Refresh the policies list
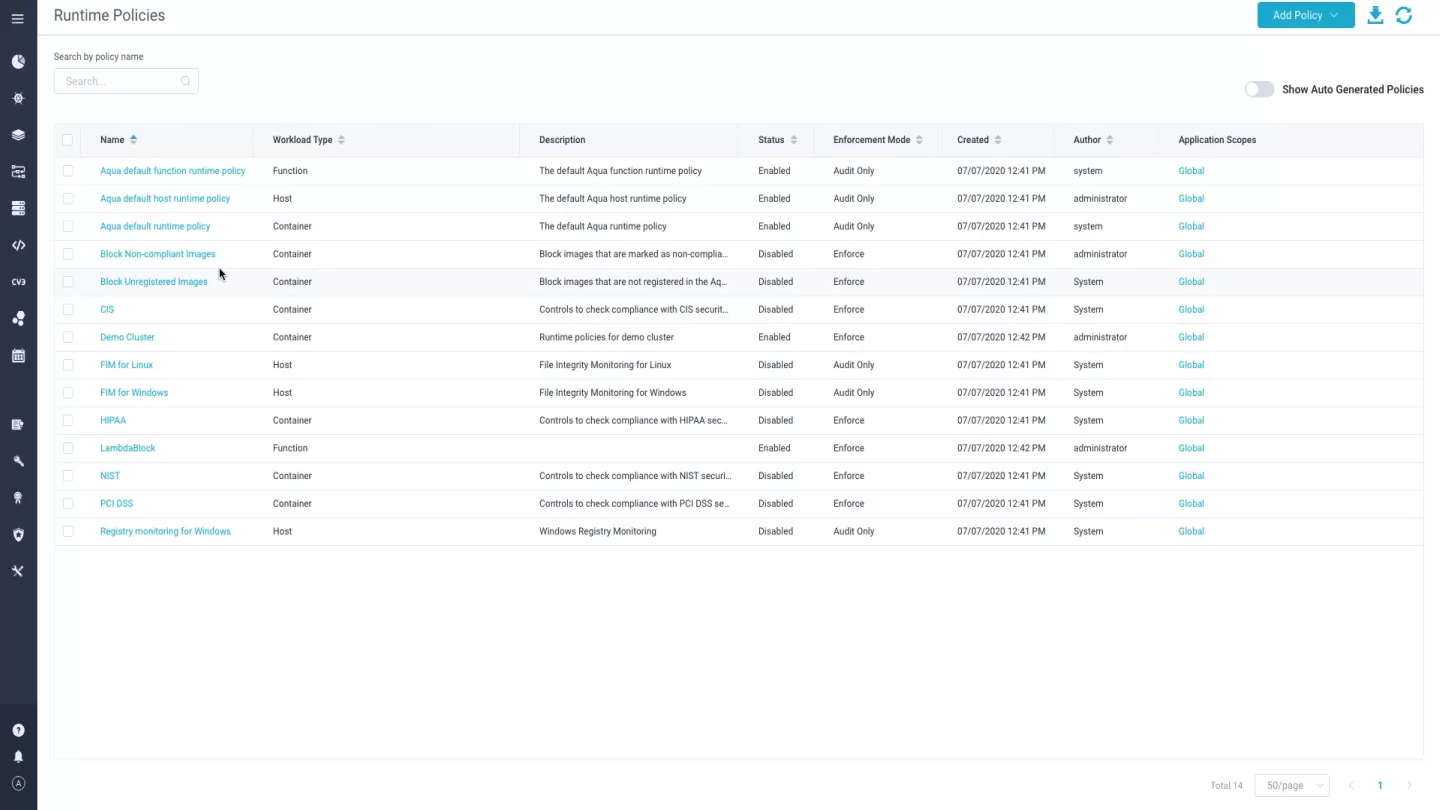 click(1404, 15)
